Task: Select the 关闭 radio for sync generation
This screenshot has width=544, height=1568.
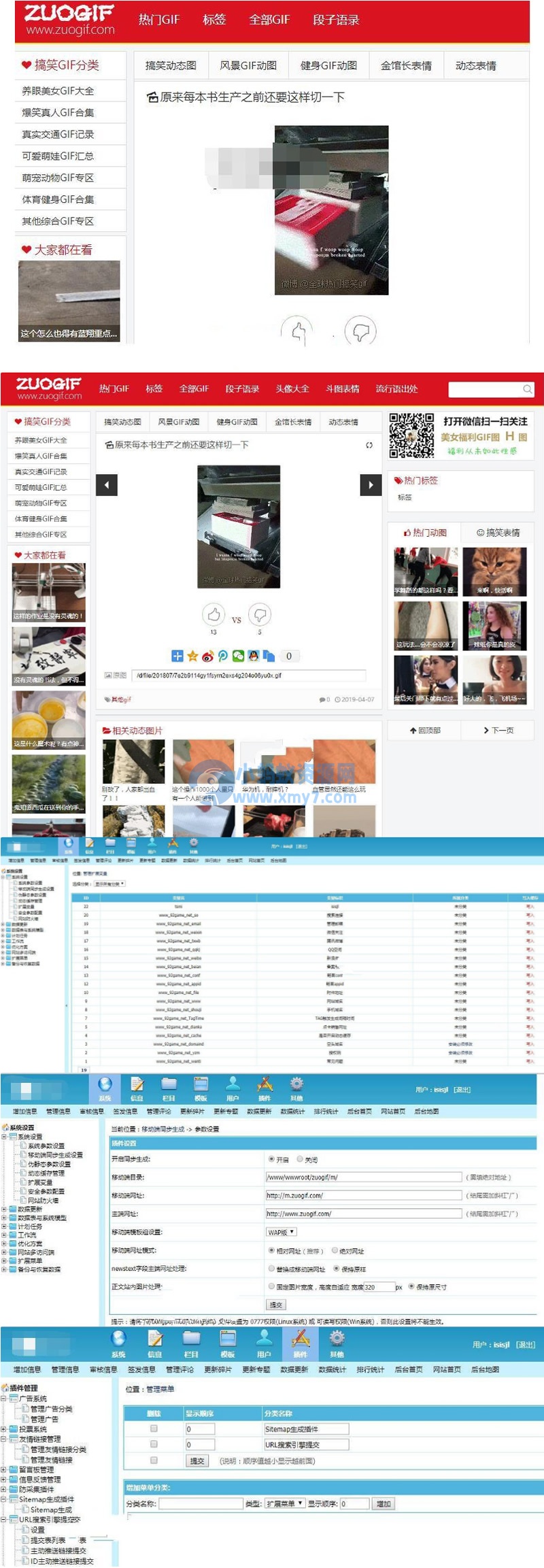Action: [300, 1159]
